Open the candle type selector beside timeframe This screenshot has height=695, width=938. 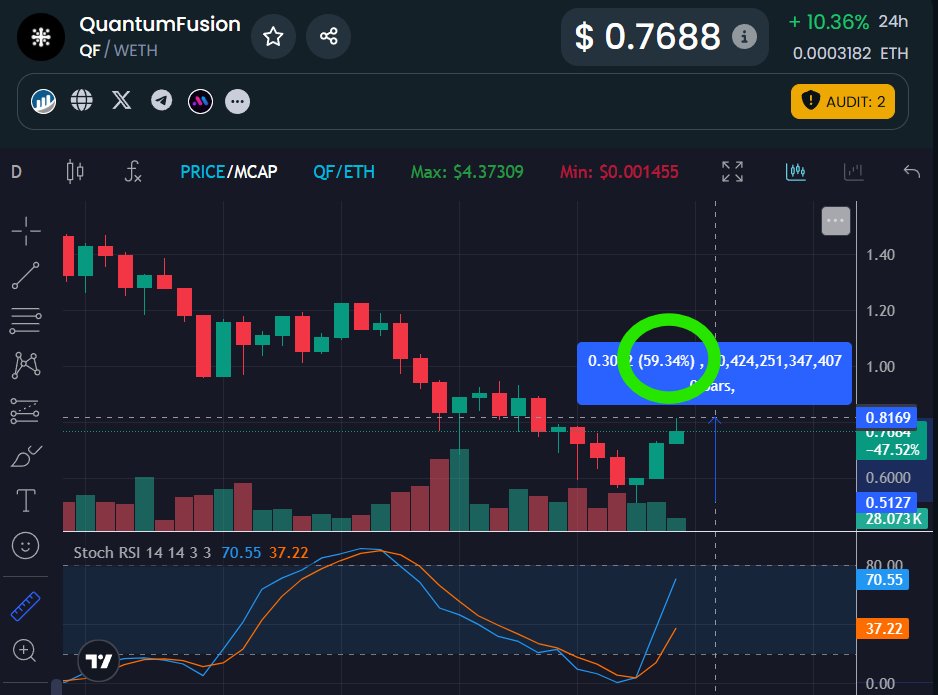[75, 172]
